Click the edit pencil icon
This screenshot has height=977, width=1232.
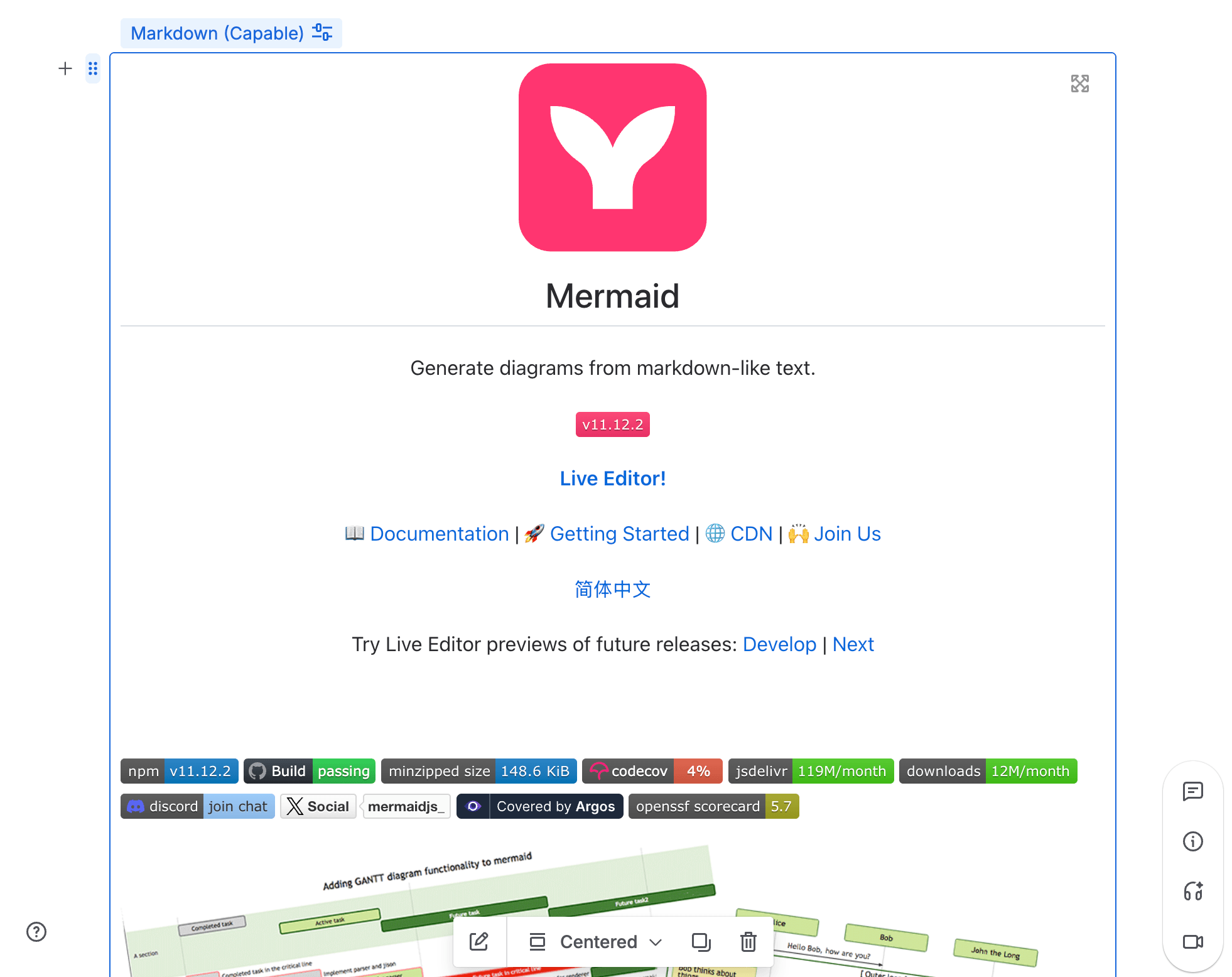coord(479,941)
